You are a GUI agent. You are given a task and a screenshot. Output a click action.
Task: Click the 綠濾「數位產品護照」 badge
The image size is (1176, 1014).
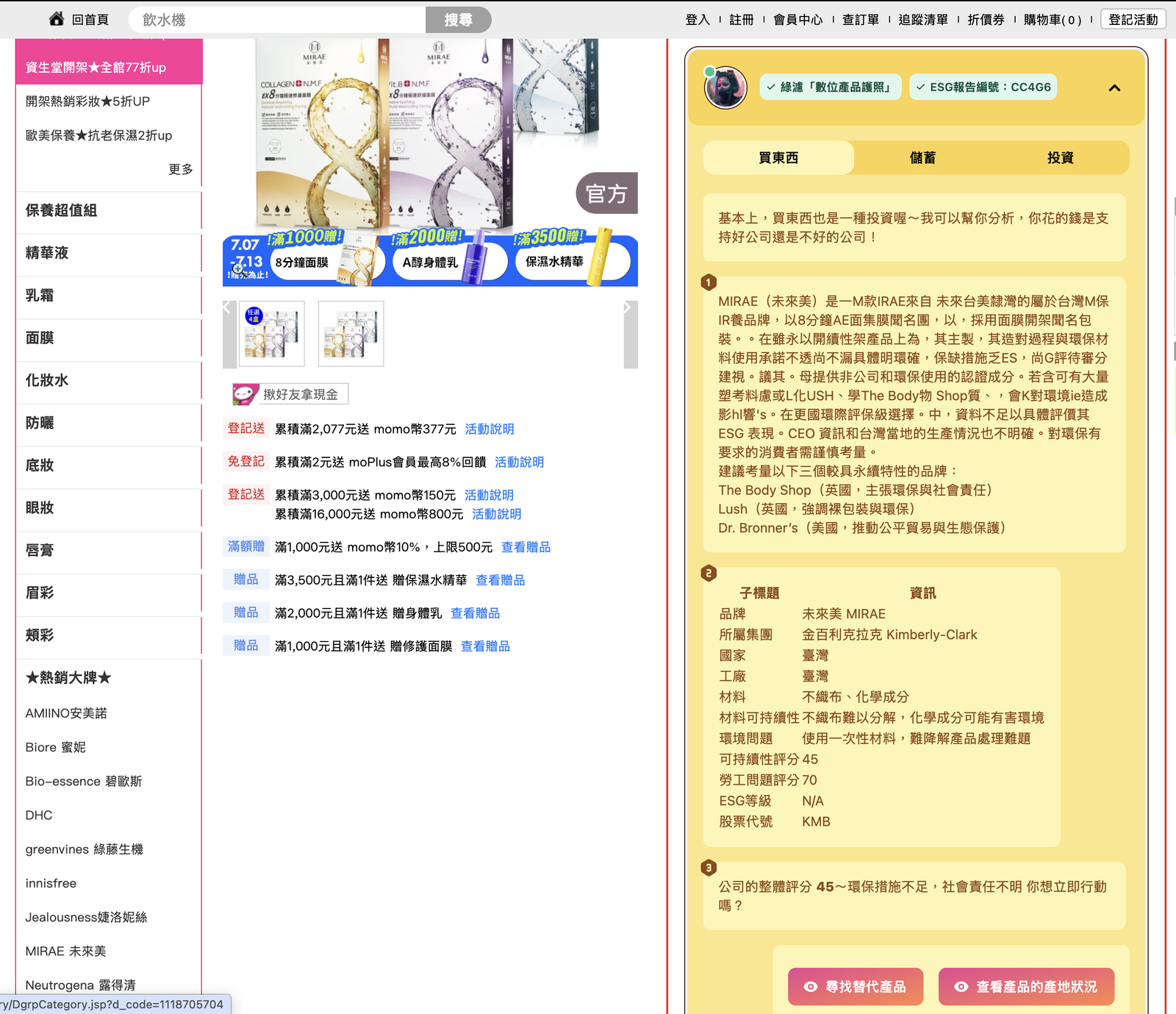830,87
